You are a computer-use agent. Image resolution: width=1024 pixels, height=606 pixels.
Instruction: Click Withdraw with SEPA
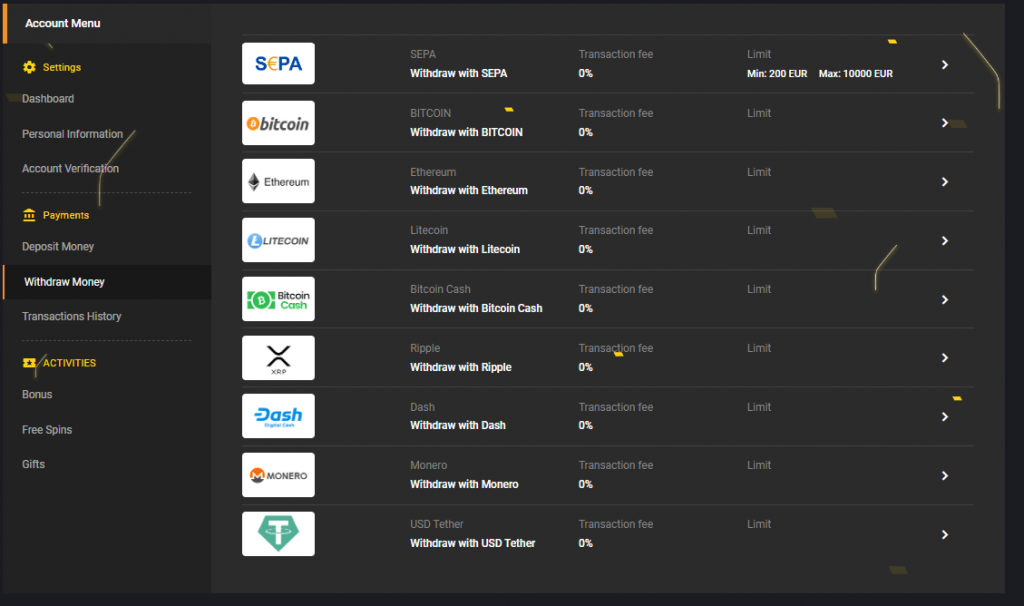458,73
